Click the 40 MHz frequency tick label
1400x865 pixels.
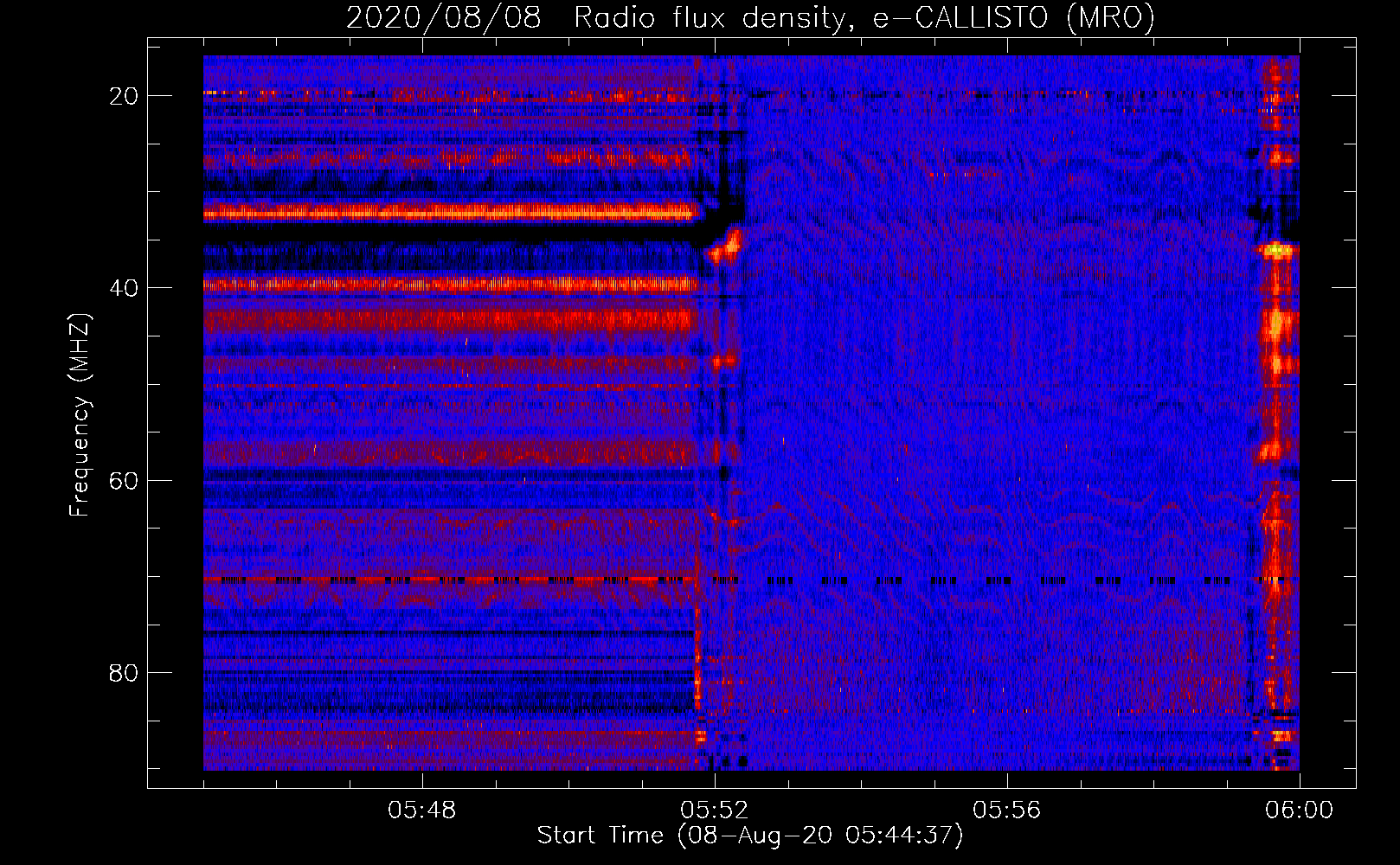click(124, 288)
